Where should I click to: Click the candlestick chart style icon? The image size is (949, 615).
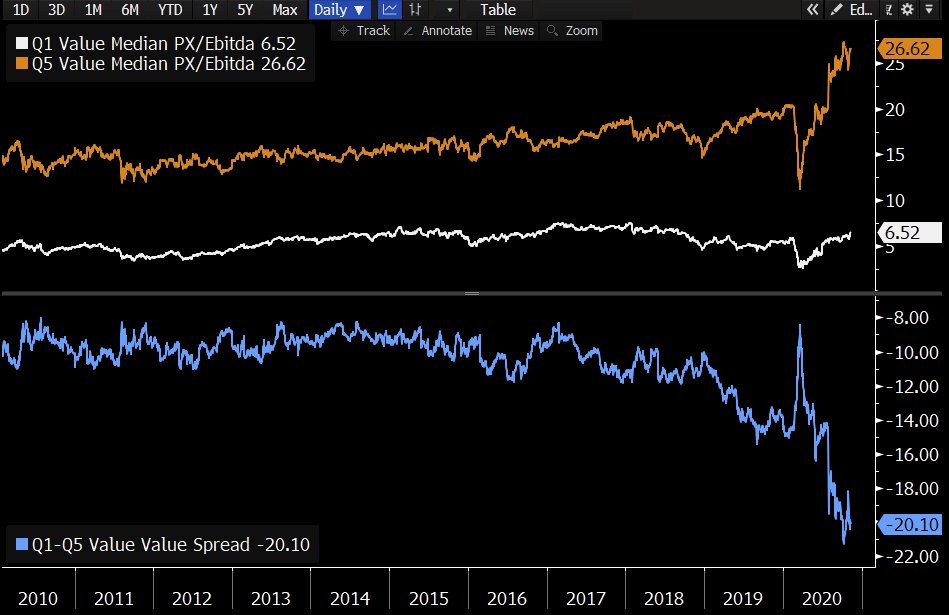415,10
